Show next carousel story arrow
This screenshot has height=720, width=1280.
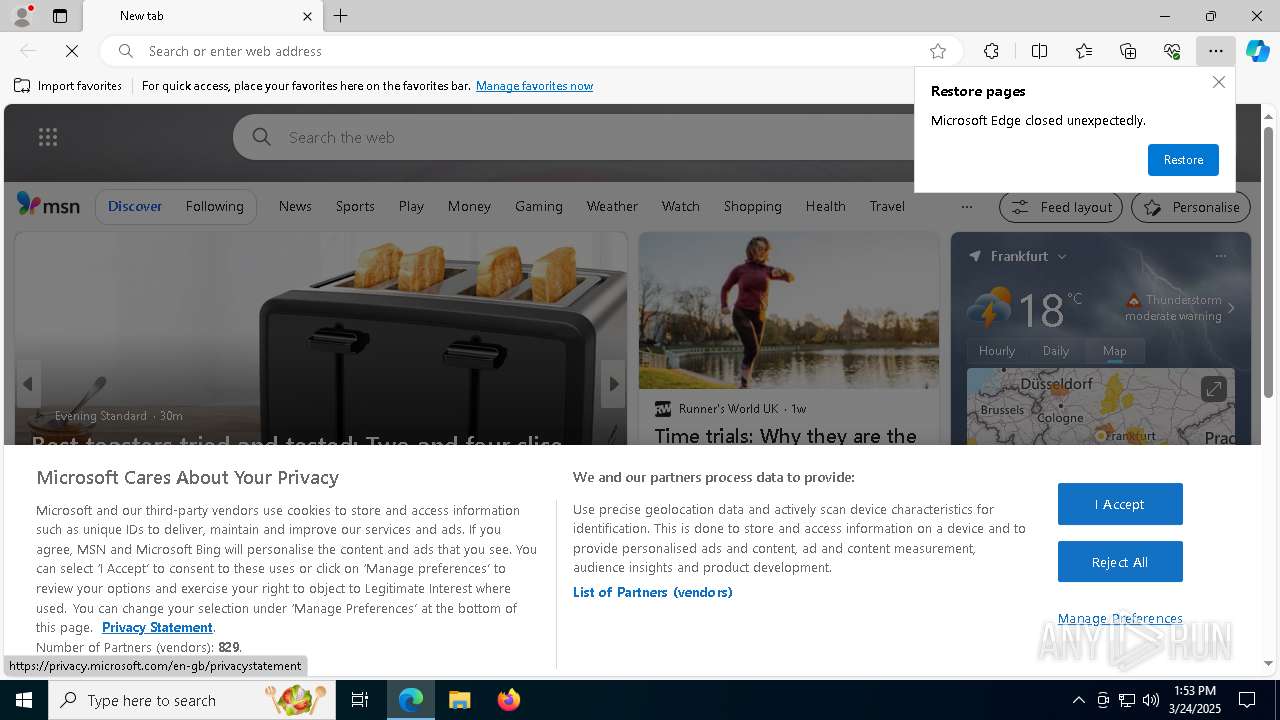point(613,384)
